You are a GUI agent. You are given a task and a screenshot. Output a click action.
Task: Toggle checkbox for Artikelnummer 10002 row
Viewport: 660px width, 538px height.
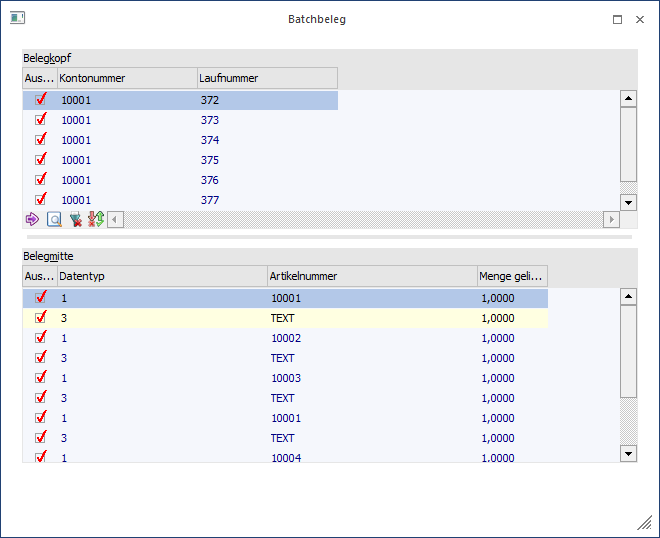41,338
